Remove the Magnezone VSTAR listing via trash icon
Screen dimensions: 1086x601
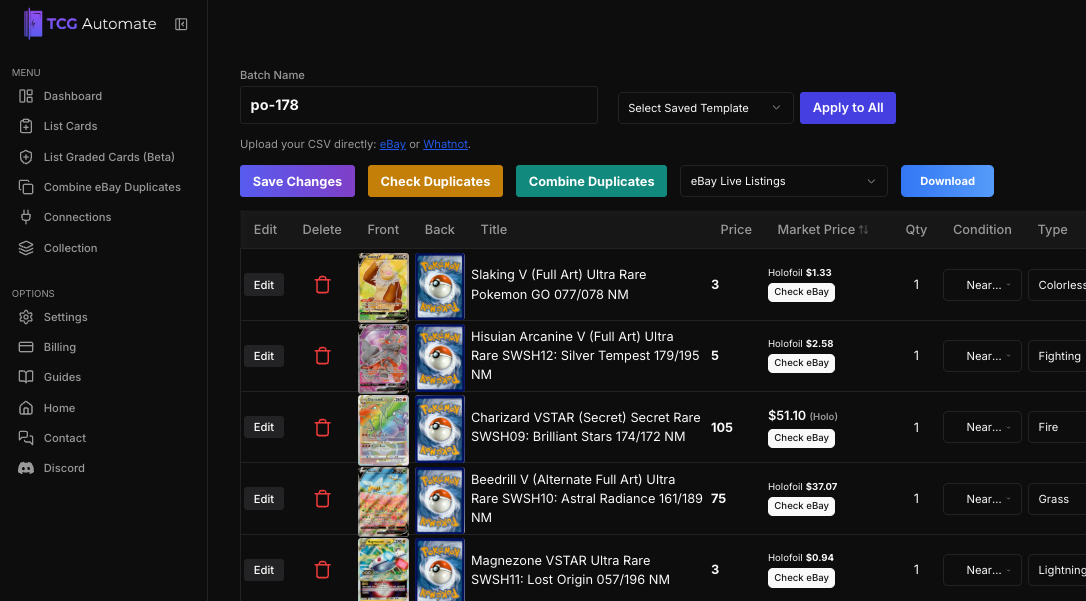point(322,570)
